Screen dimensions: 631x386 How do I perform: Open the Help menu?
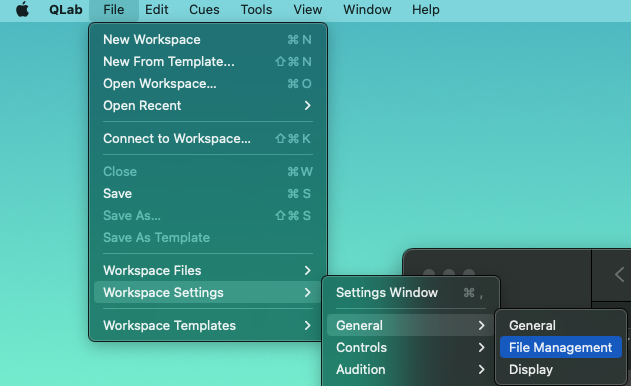pyautogui.click(x=425, y=9)
